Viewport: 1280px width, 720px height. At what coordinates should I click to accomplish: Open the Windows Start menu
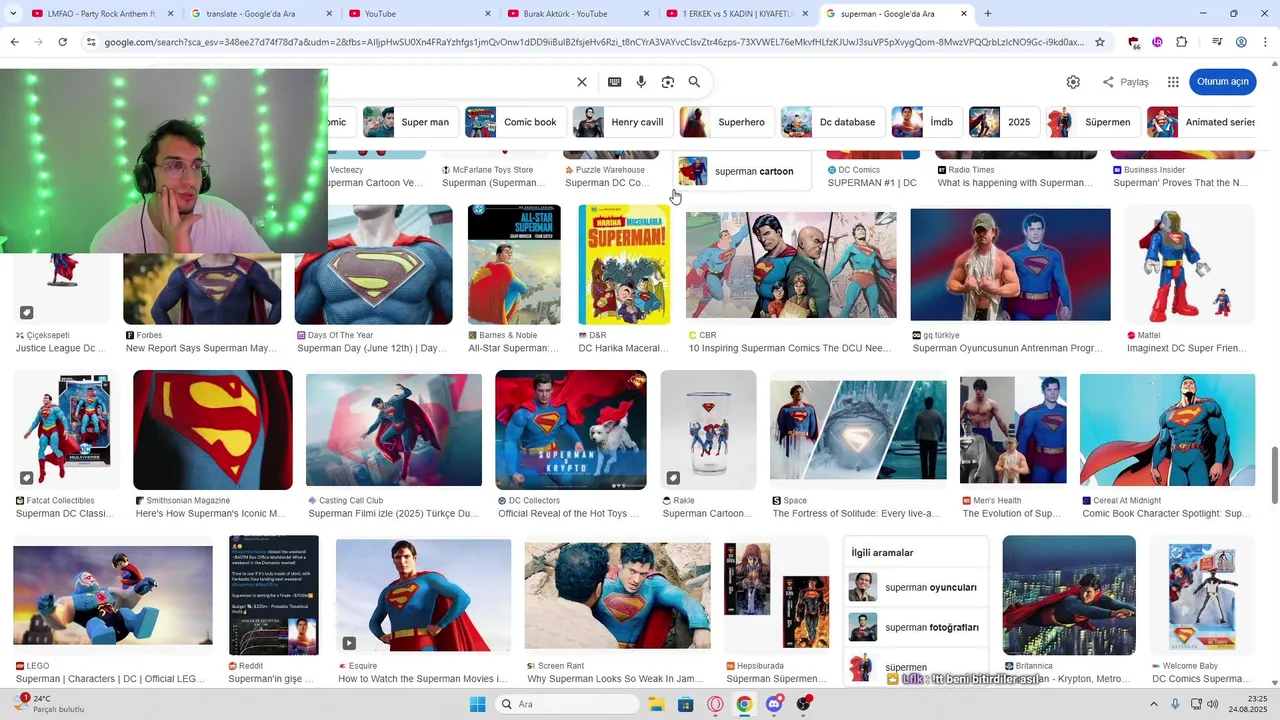[x=477, y=704]
